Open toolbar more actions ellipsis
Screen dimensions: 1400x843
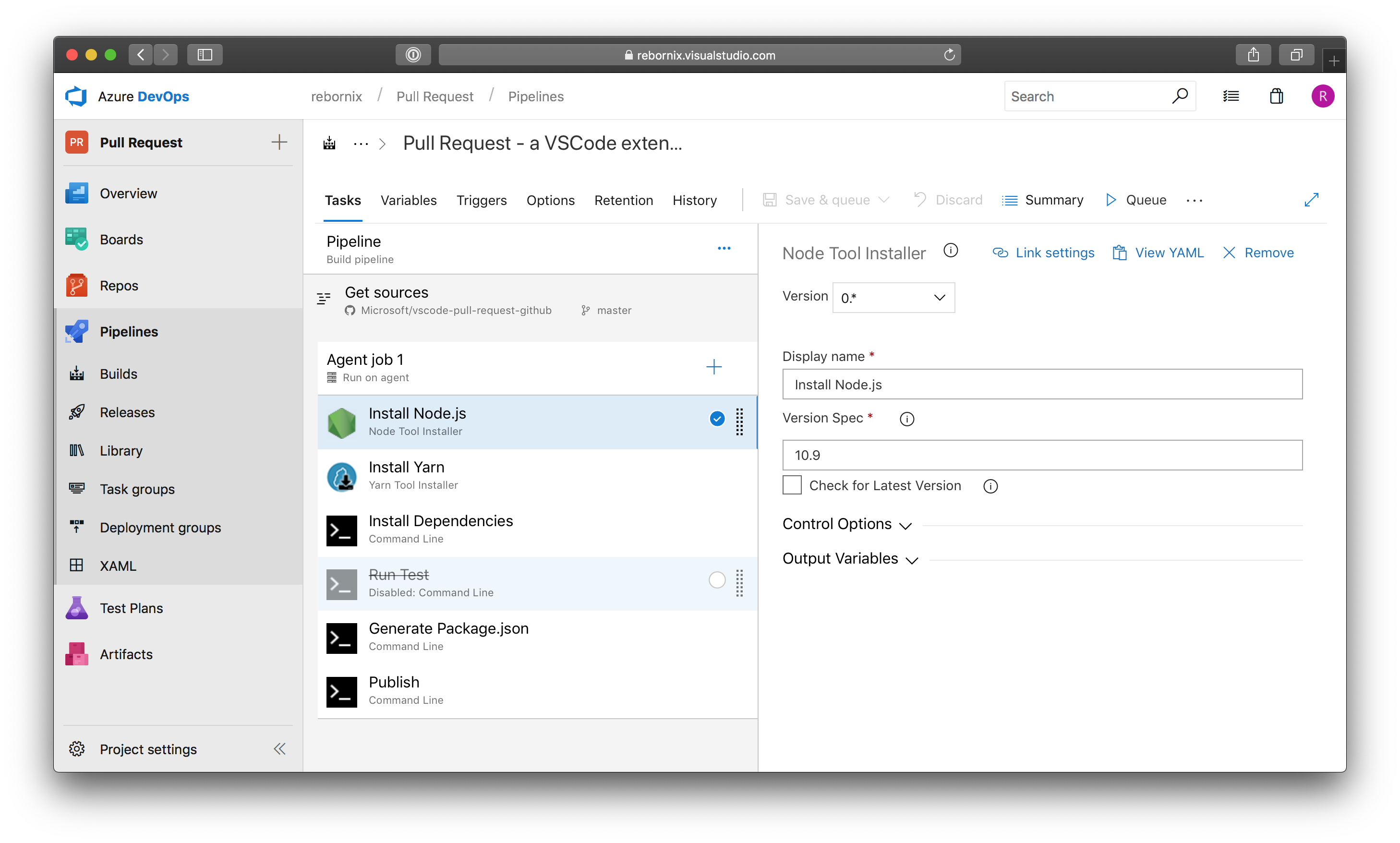(1194, 200)
